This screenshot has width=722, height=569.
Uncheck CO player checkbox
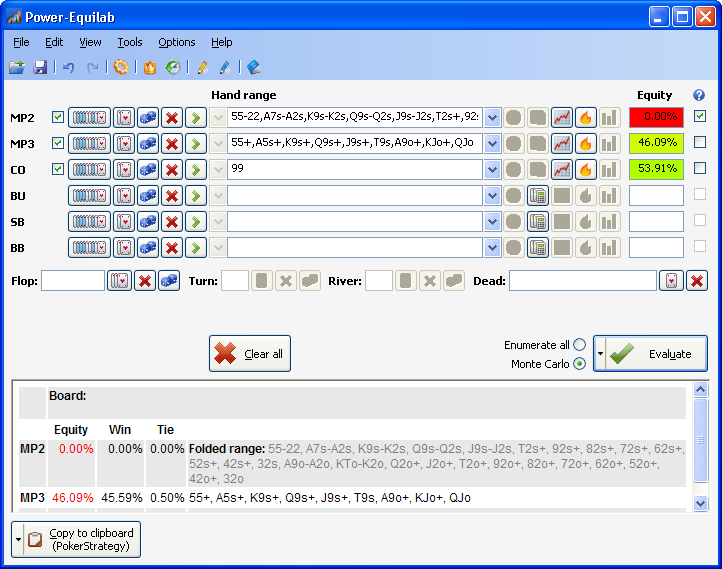(58, 169)
